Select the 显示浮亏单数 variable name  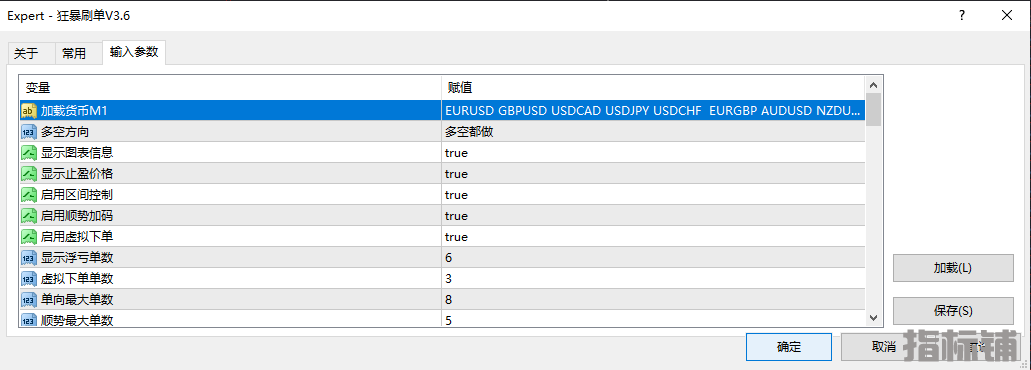tap(77, 258)
